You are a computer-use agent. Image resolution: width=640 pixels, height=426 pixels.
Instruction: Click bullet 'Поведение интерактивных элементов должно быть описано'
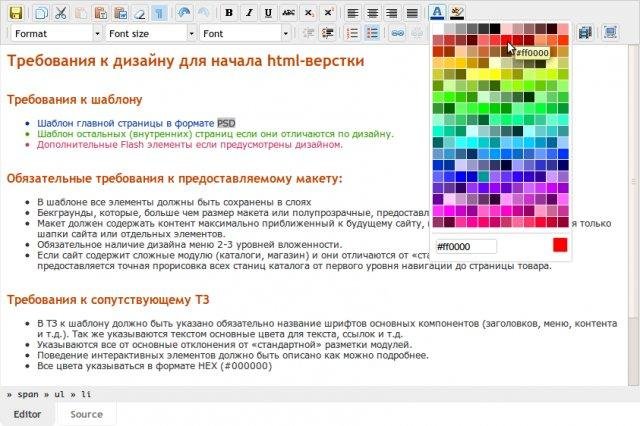pyautogui.click(x=233, y=355)
